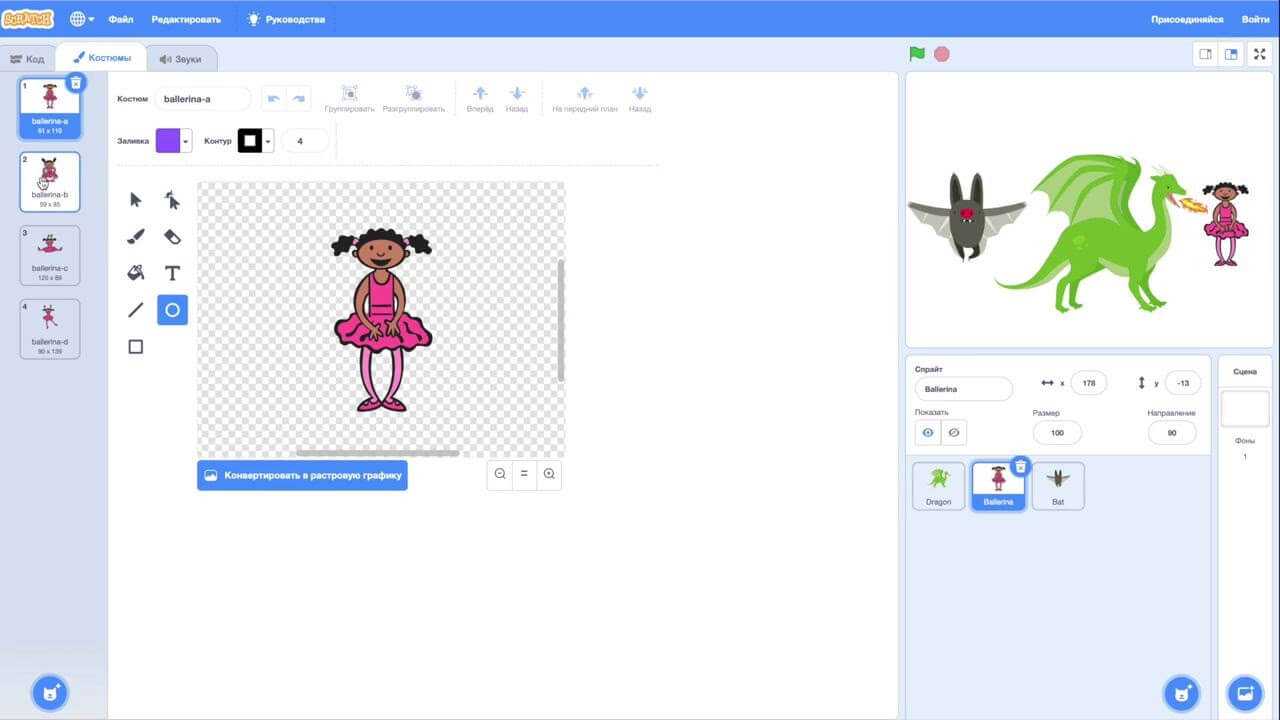Image resolution: width=1280 pixels, height=720 pixels.
Task: Switch to small stage layout
Action: point(1205,55)
